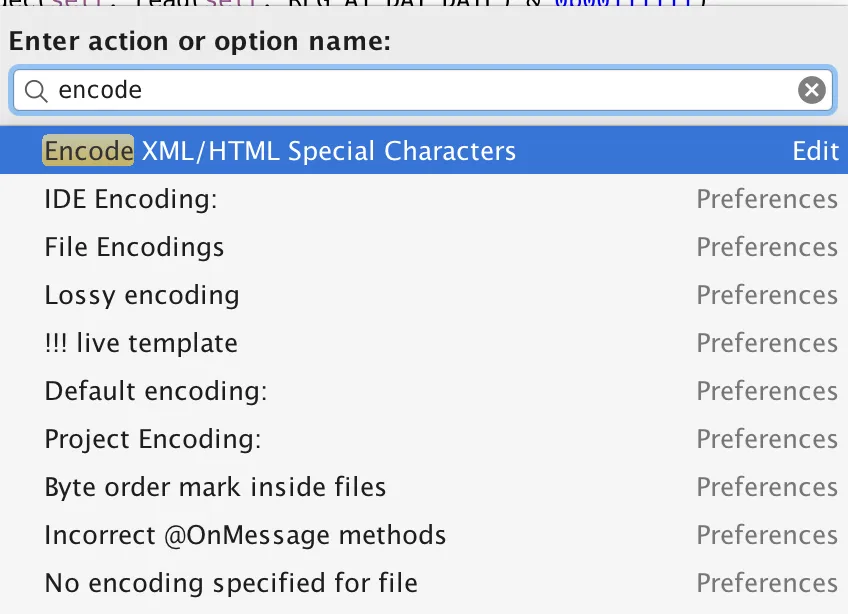Click the Edit label on the highlighted row
Viewport: 848px width, 614px height.
click(x=815, y=151)
